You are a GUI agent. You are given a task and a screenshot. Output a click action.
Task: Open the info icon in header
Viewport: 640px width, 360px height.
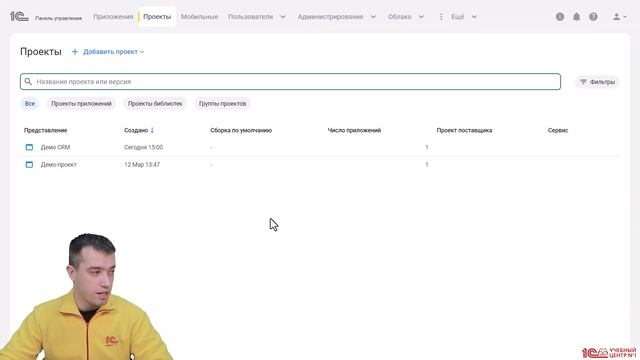(560, 17)
